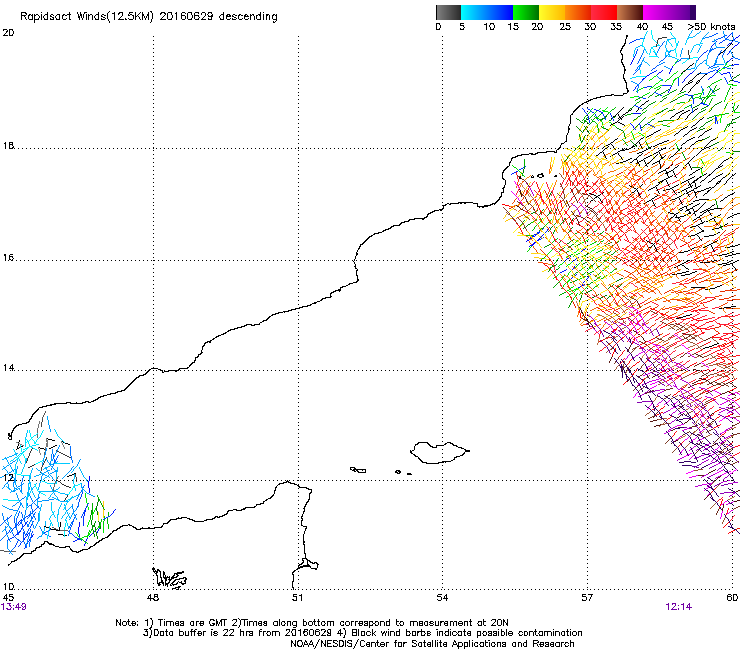Click the '54' longitude axis label

click(x=442, y=598)
